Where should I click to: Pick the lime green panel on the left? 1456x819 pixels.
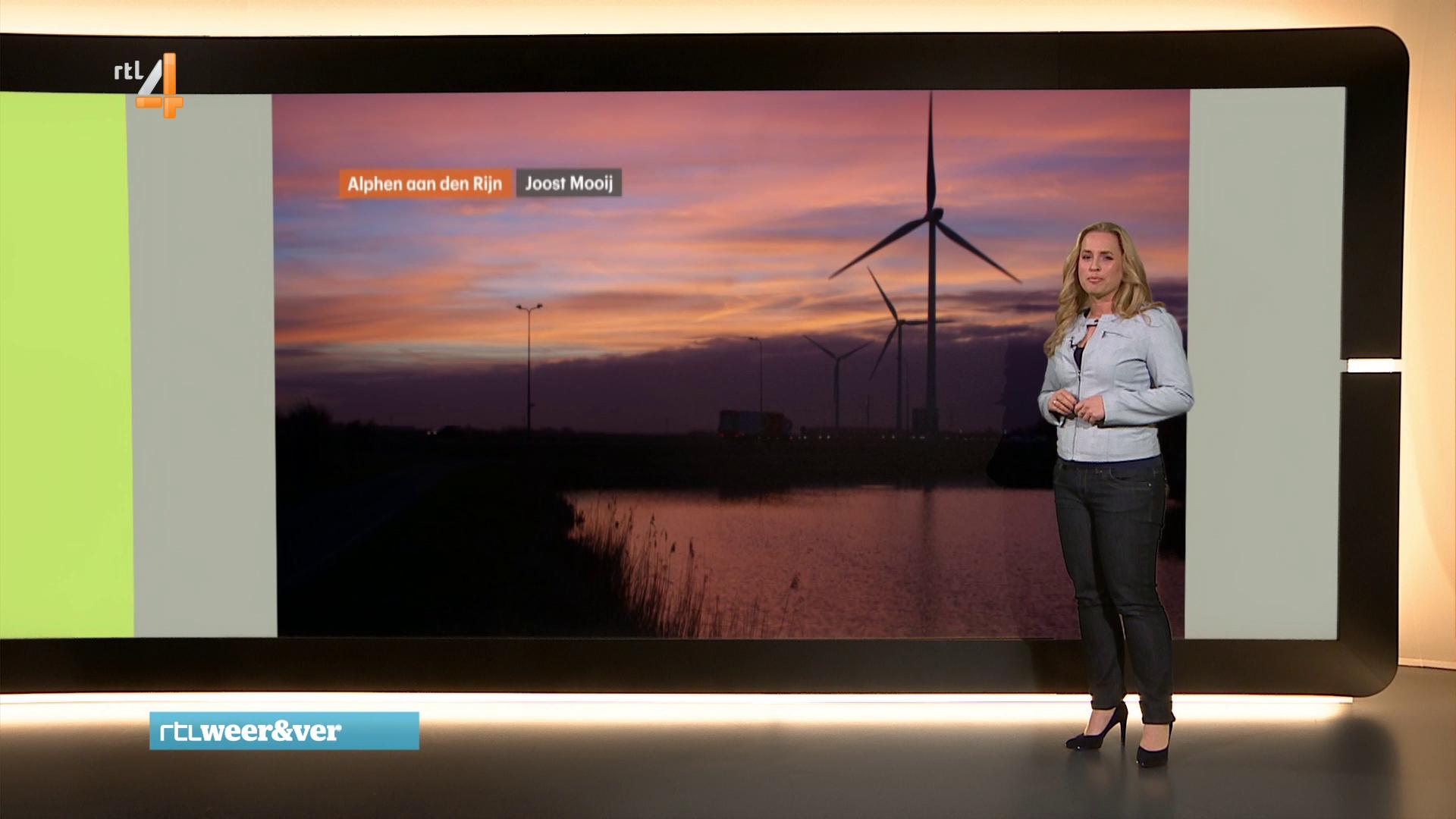coord(64,364)
